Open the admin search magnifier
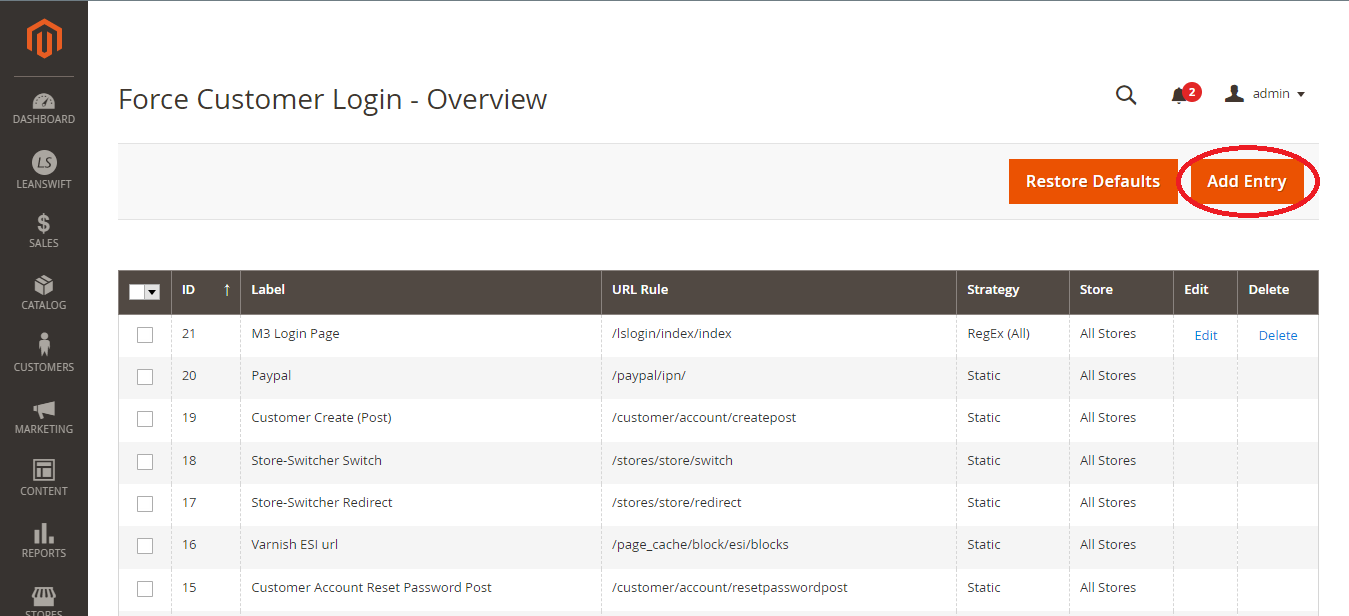The image size is (1349, 616). click(1126, 93)
